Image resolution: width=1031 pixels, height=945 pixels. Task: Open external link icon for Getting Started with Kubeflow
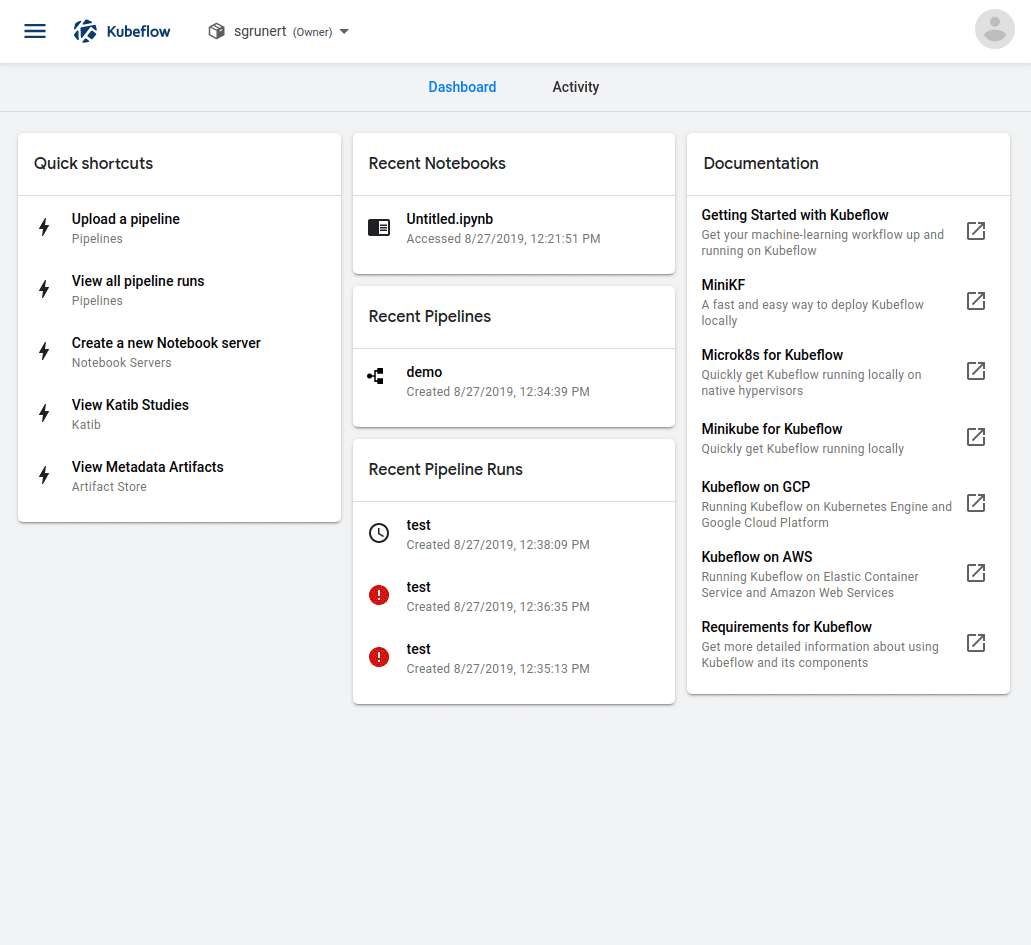976,231
